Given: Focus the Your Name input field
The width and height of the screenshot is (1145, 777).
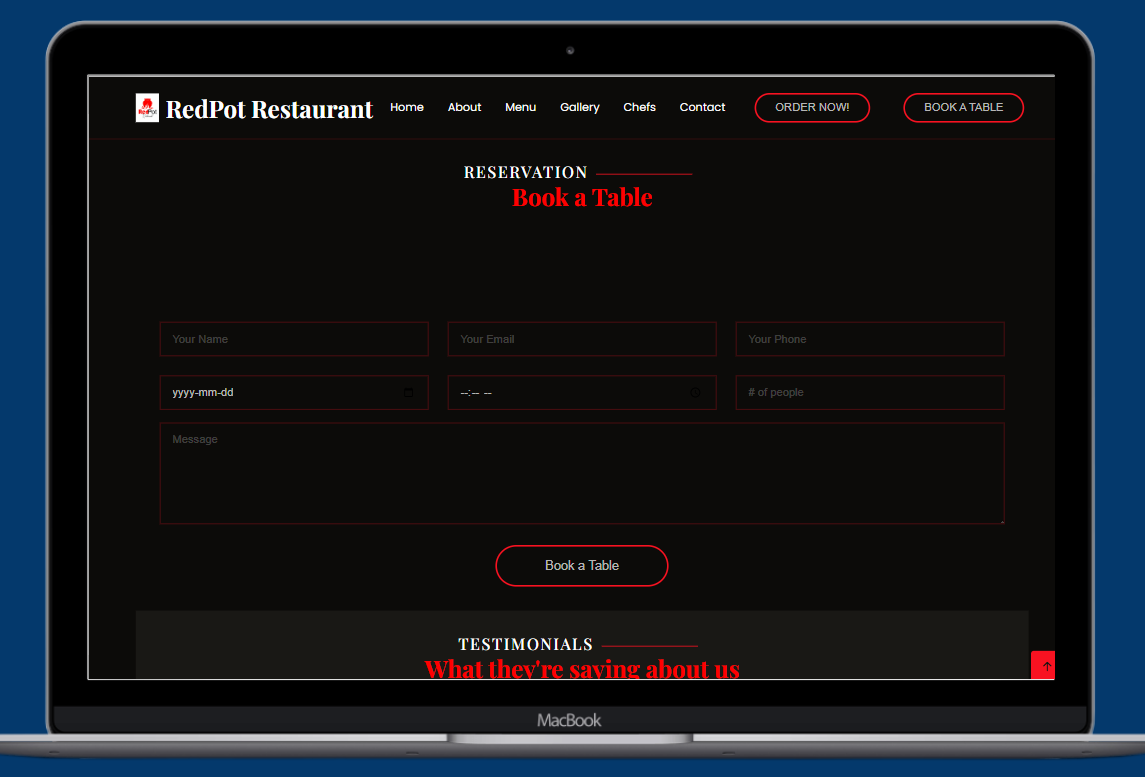Looking at the screenshot, I should (294, 339).
